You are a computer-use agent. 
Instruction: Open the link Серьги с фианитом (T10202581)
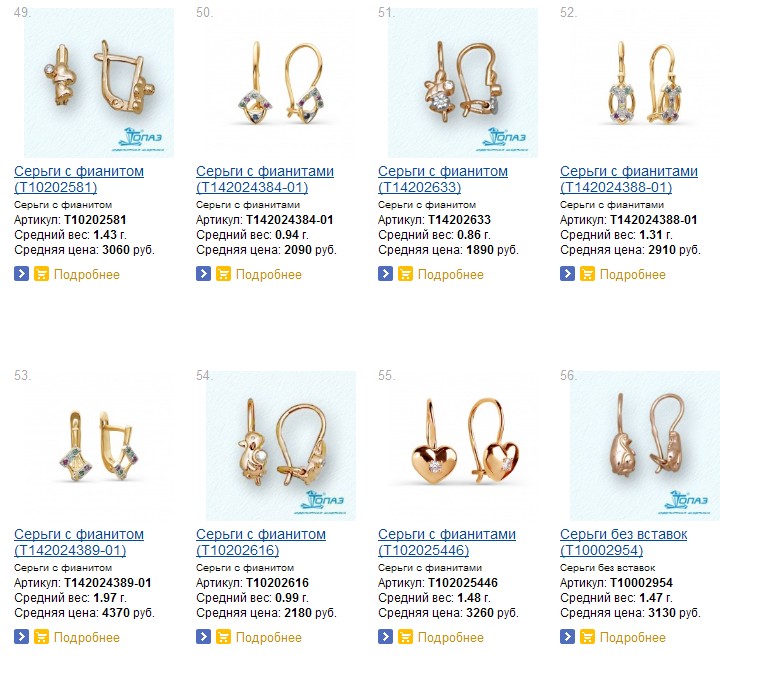[79, 179]
